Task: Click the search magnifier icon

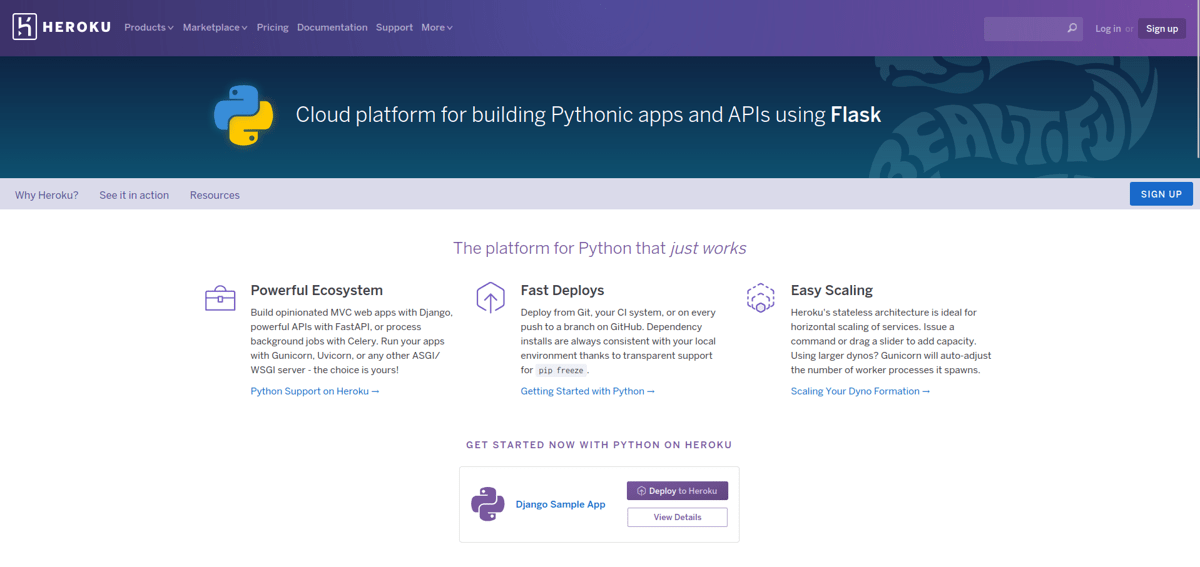Action: [1072, 28]
